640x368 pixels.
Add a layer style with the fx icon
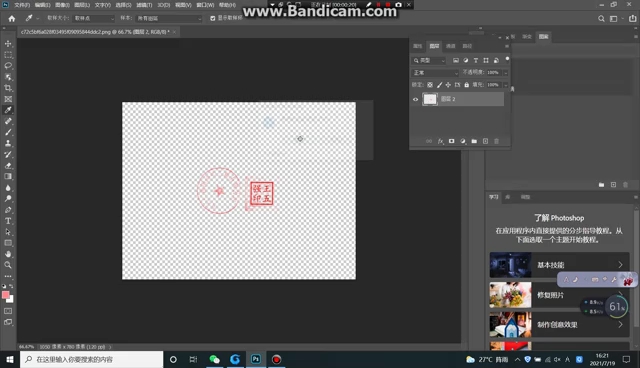tap(440, 141)
